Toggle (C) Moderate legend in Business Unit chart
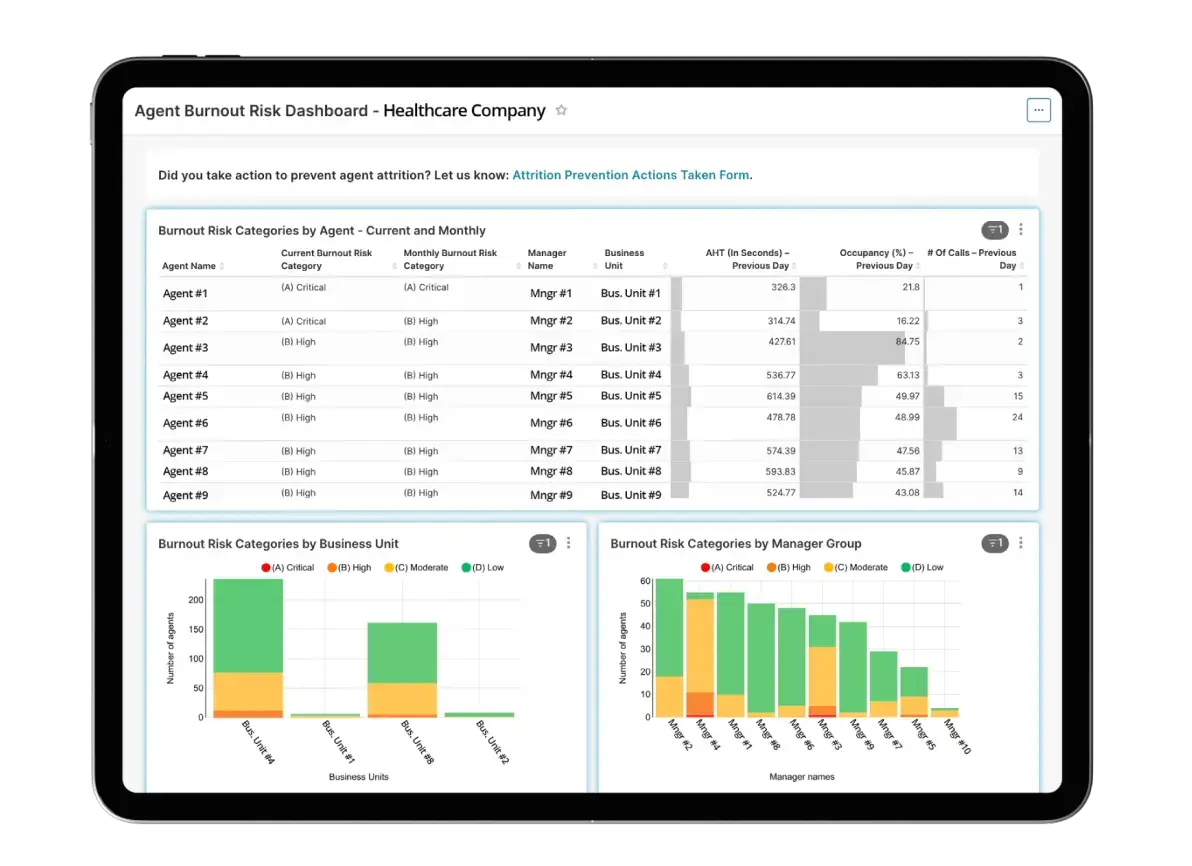 [x=417, y=568]
